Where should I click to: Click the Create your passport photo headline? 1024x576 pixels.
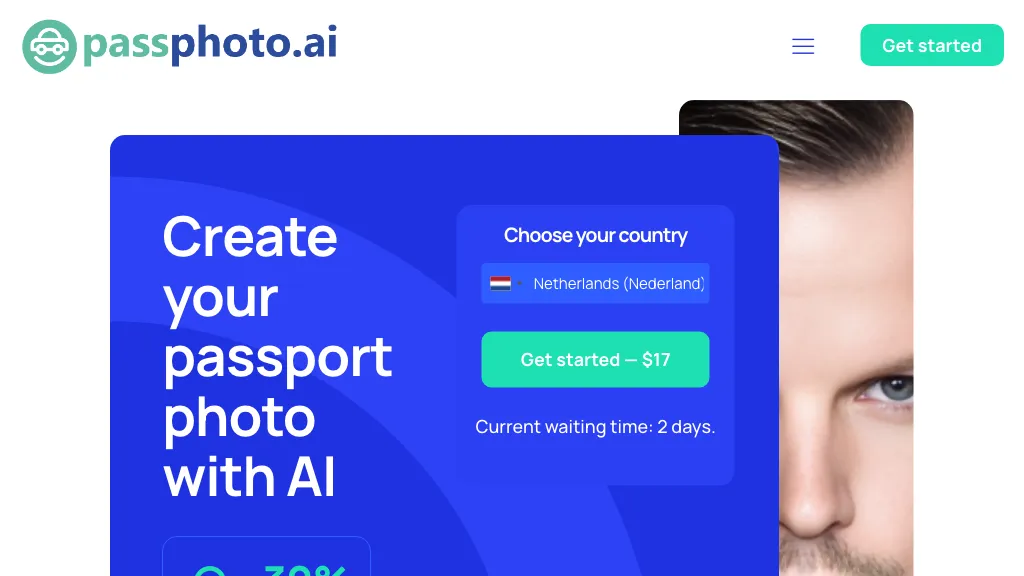[x=277, y=355]
